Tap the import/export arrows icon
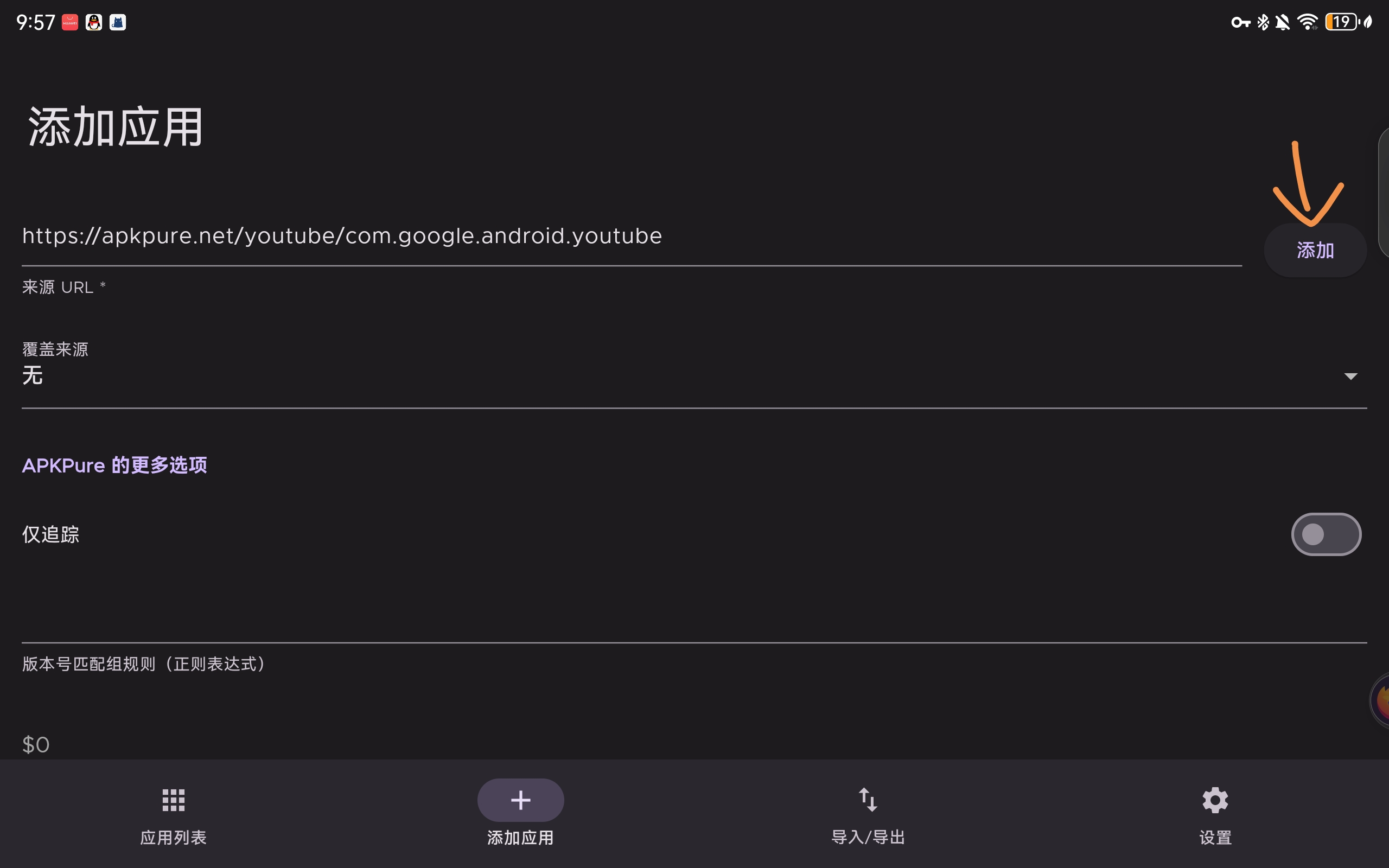Viewport: 1389px width, 868px height. point(867,799)
